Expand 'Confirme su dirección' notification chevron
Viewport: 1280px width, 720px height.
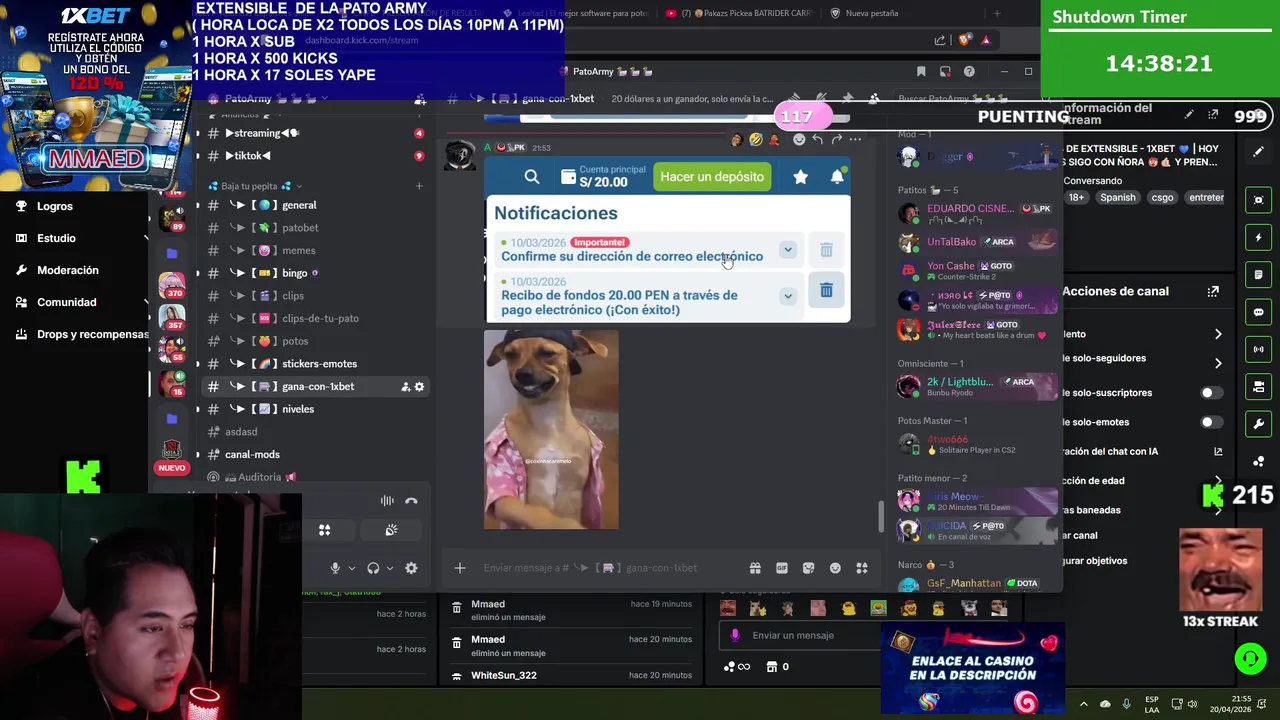pos(788,250)
